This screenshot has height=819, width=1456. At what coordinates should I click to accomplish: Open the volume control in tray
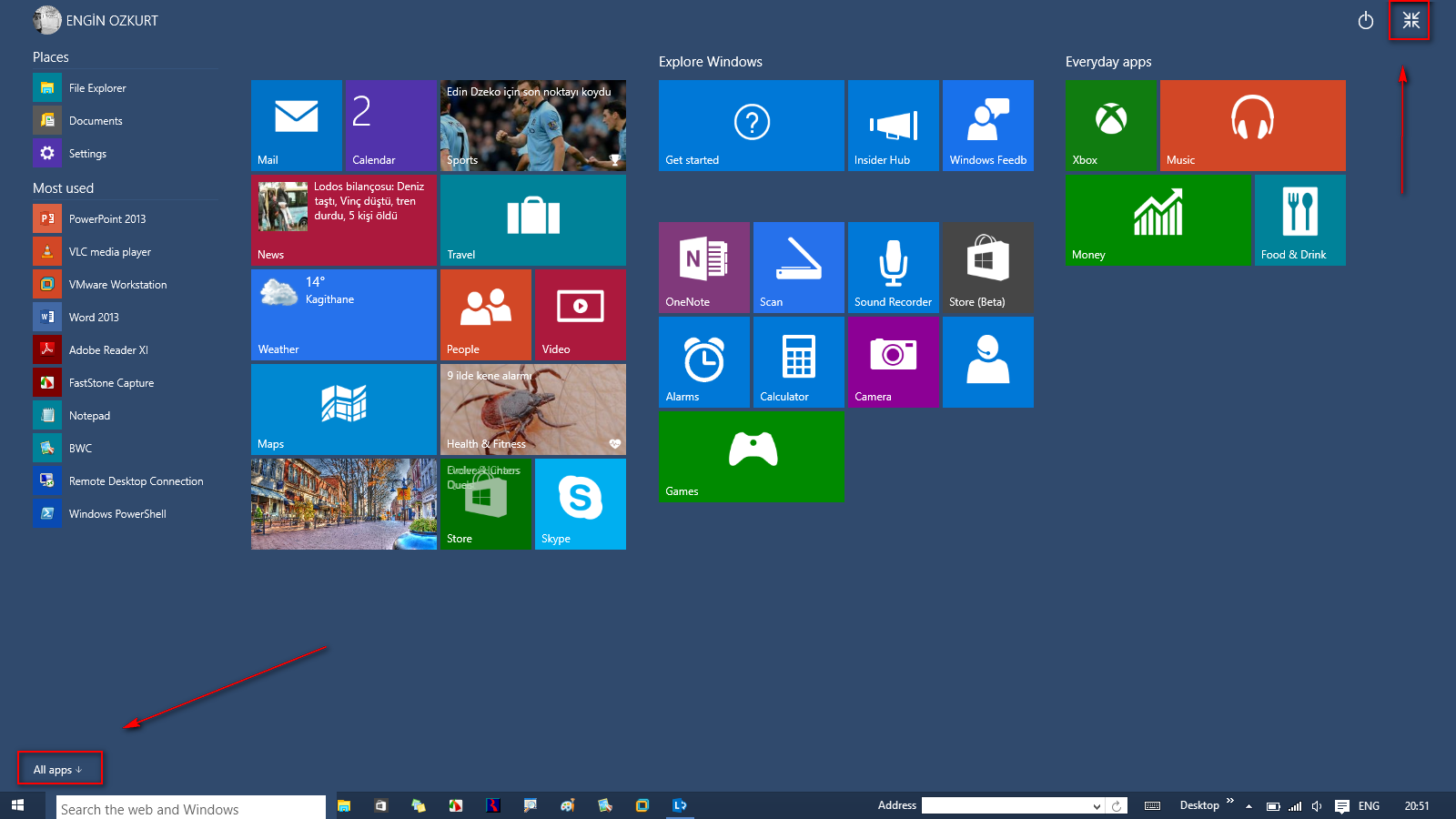point(1317,806)
